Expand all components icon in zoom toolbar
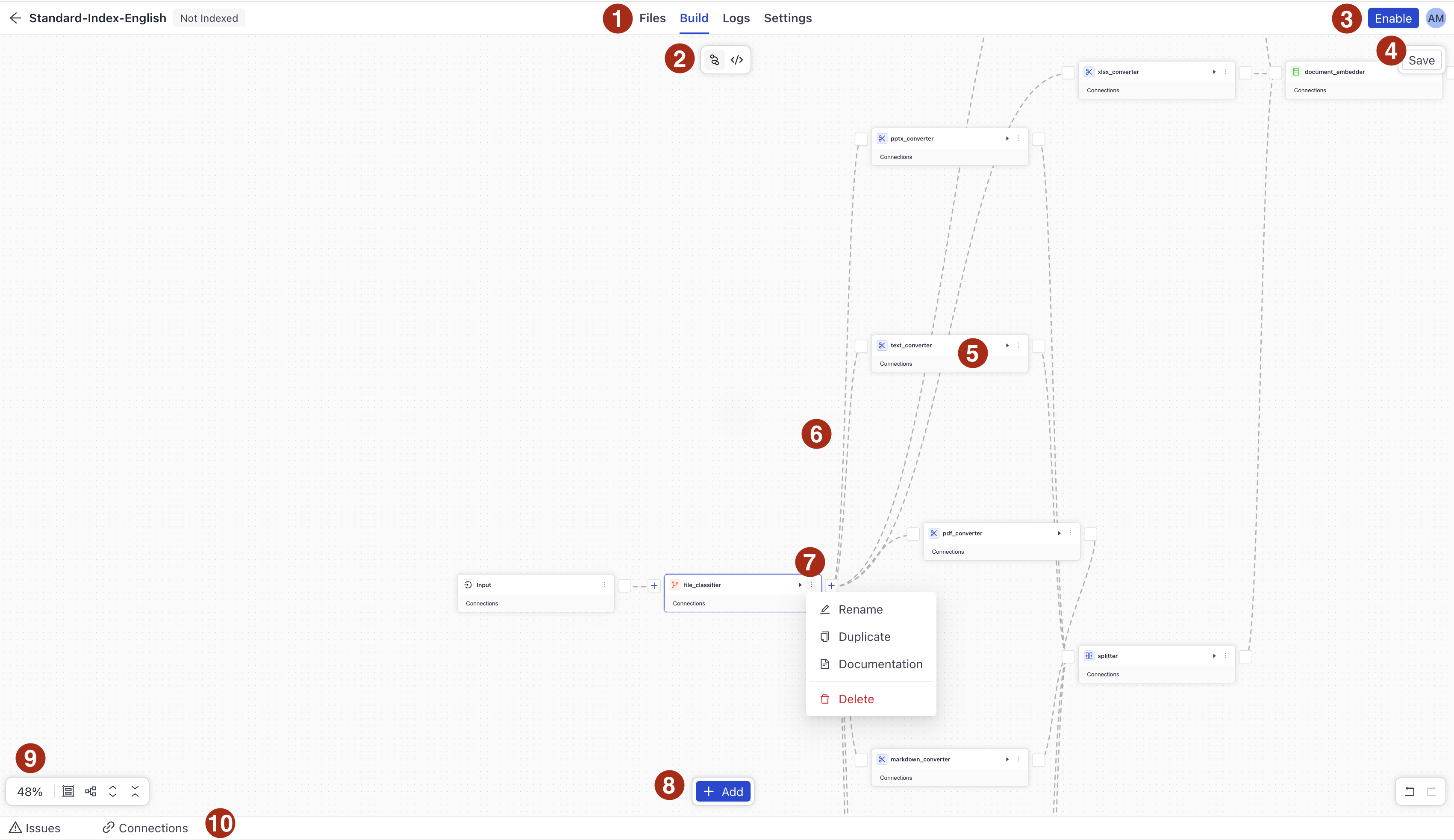 [x=113, y=792]
